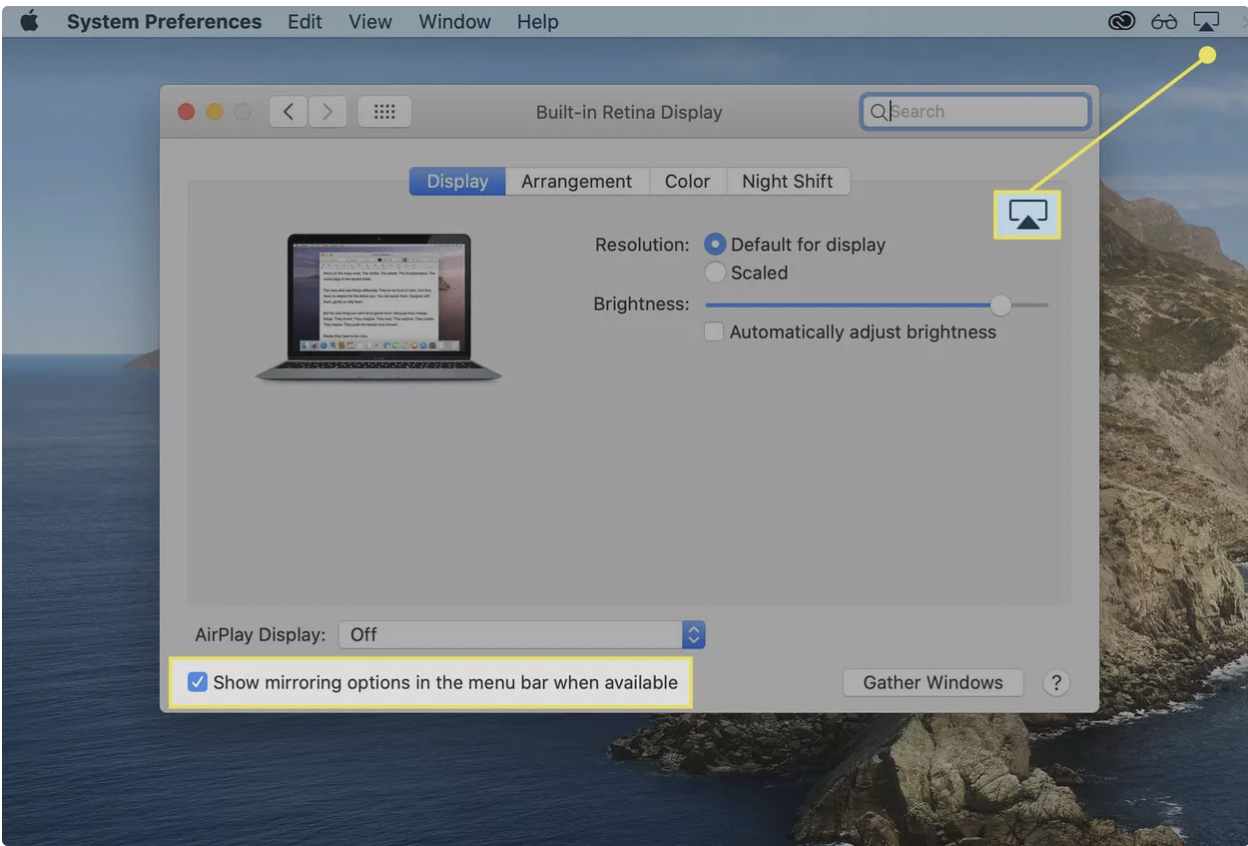This screenshot has height=846, width=1248.
Task: Open the Apple menu
Action: pyautogui.click(x=28, y=21)
